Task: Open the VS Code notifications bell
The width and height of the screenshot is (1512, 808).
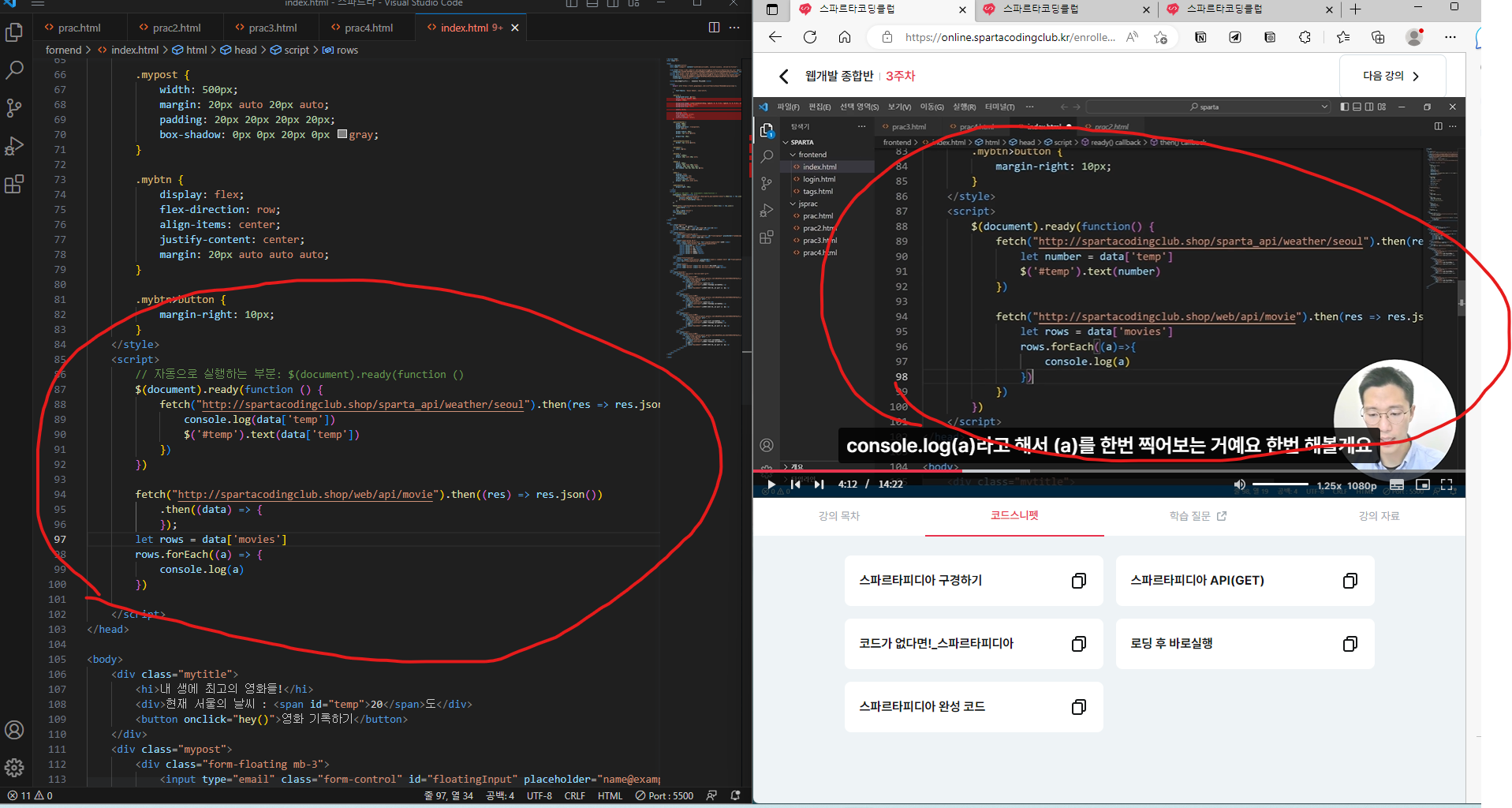Action: tap(736, 795)
